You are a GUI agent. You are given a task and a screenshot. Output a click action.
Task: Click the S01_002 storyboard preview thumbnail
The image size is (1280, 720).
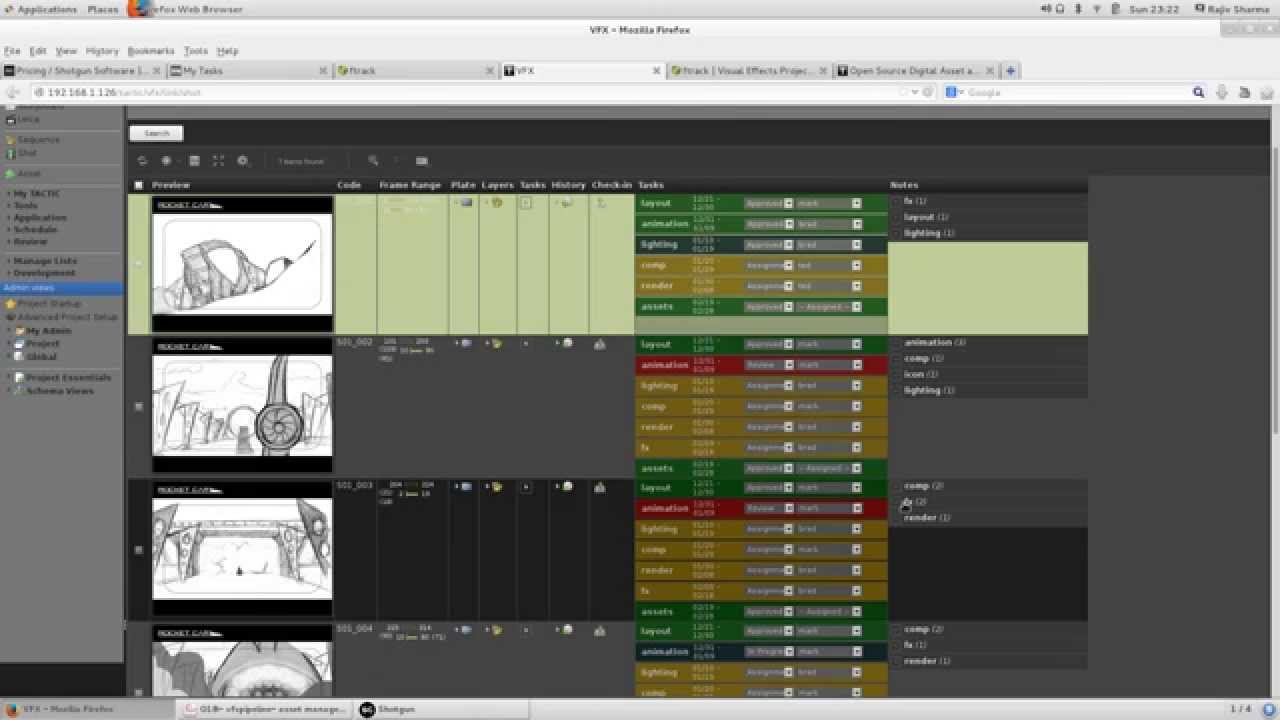(x=242, y=405)
